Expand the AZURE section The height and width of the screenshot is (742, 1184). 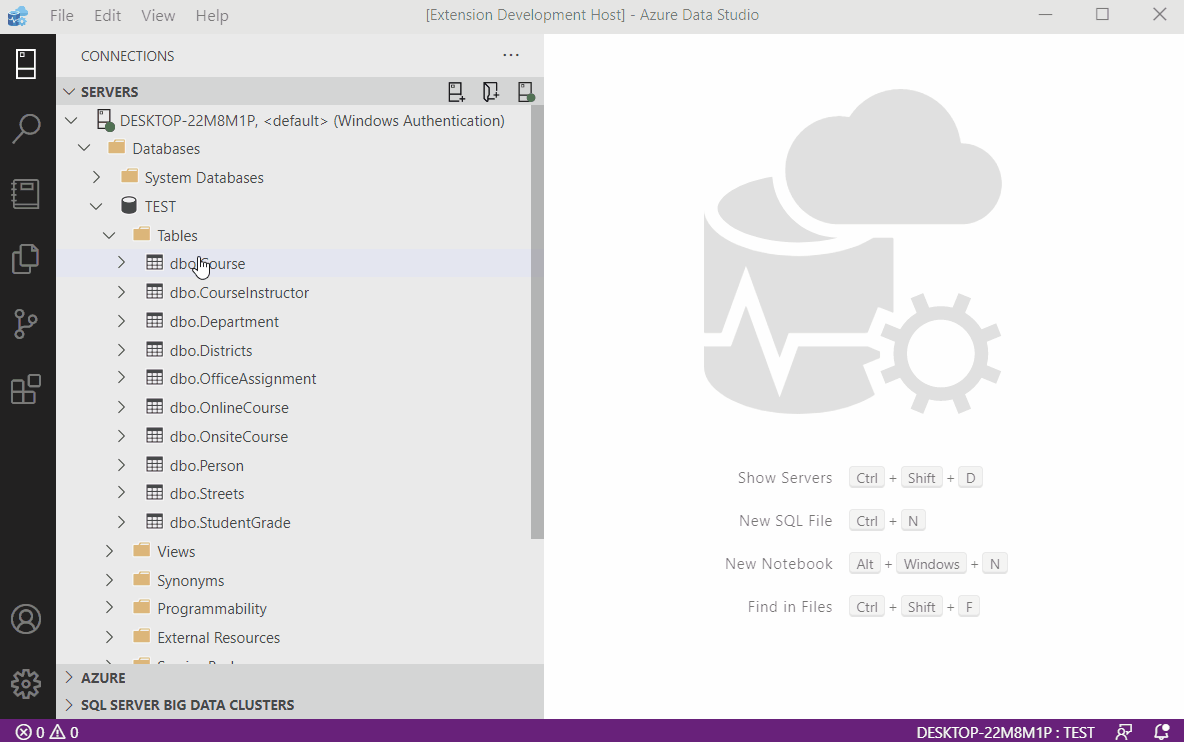click(x=69, y=677)
